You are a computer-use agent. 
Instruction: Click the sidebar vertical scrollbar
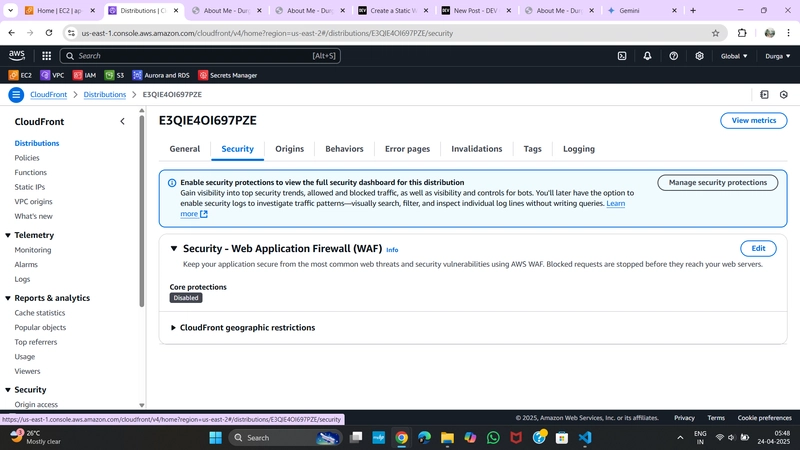tap(141, 209)
